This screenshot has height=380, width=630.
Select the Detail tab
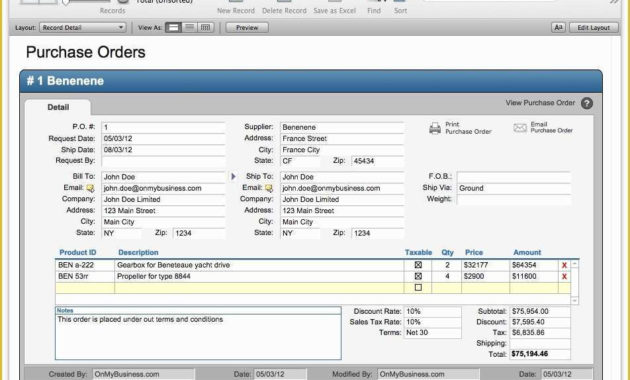pos(58,107)
